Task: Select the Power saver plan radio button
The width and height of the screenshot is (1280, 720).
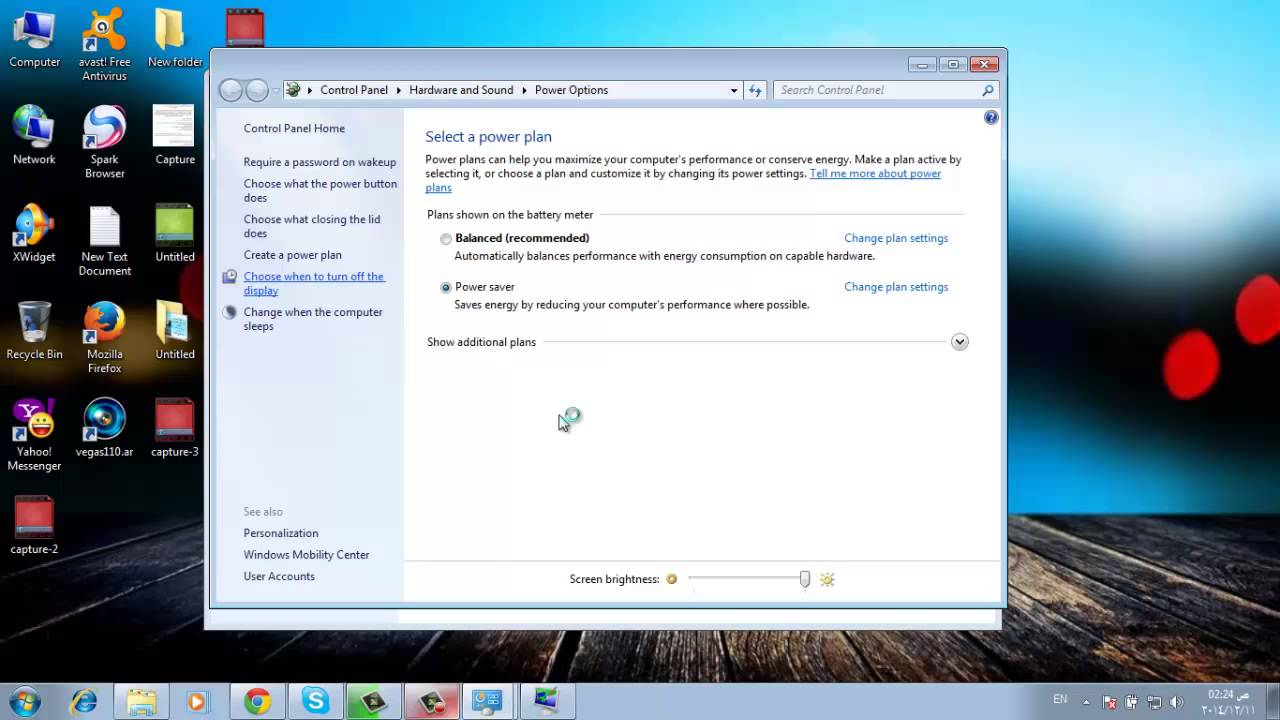Action: [446, 287]
